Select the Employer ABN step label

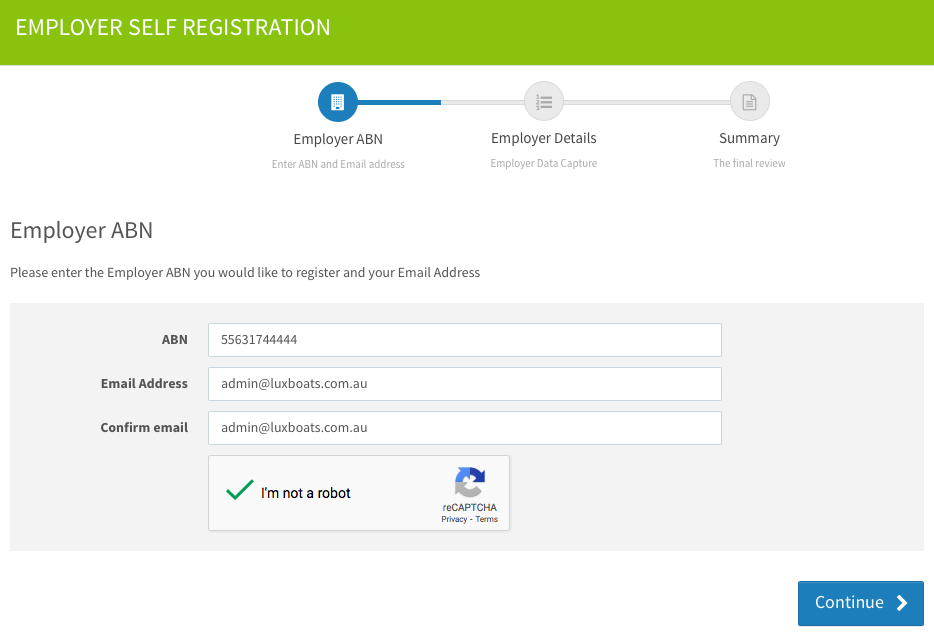click(338, 139)
